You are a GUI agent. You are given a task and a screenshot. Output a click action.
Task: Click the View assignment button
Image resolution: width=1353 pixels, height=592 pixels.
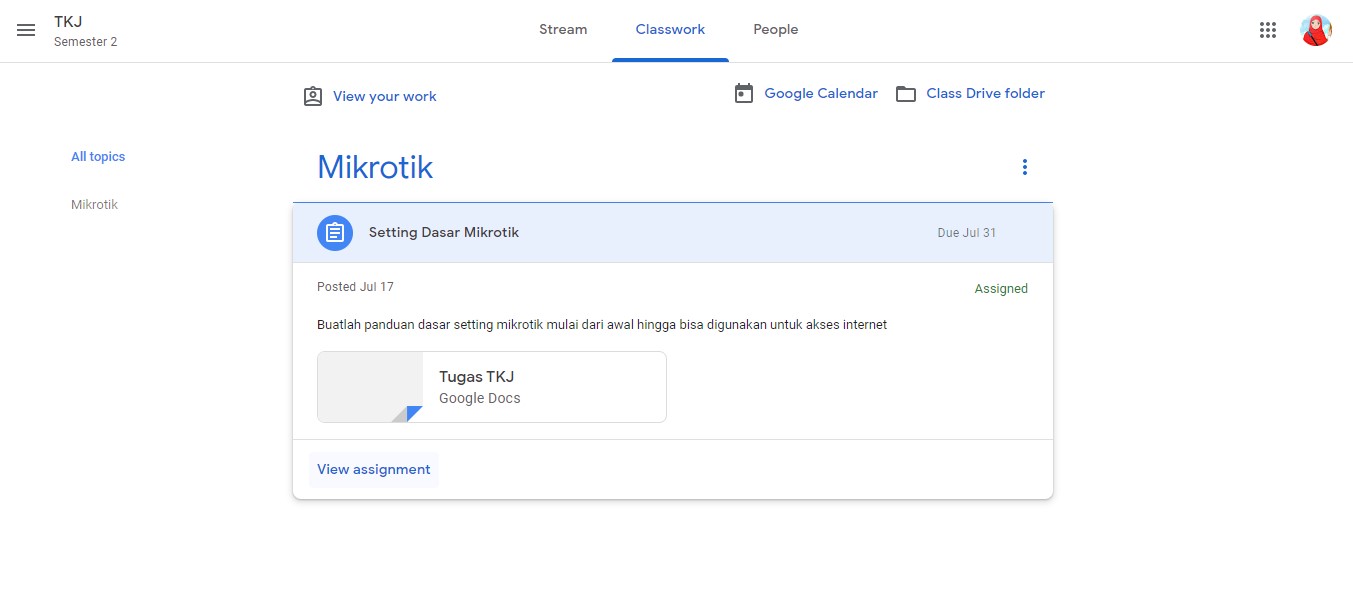pyautogui.click(x=374, y=469)
